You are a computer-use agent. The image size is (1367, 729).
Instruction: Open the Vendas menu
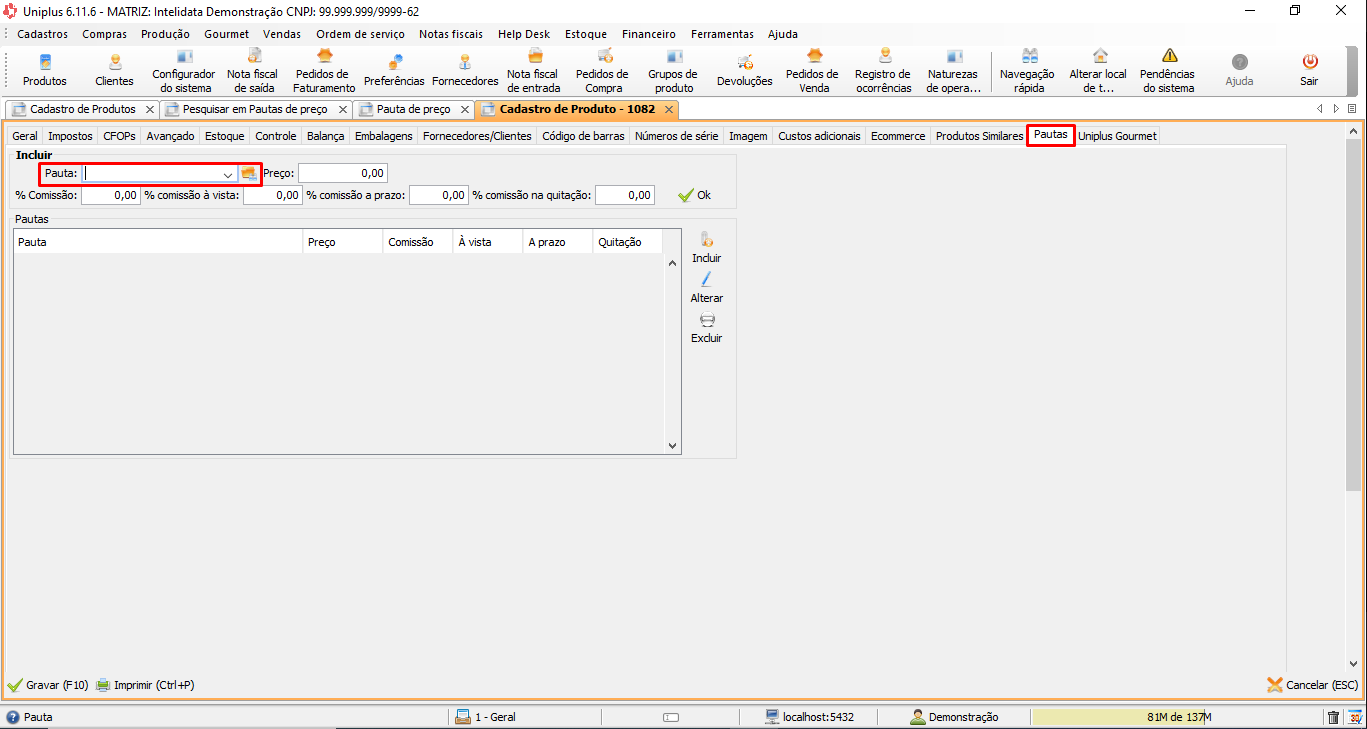pos(282,34)
